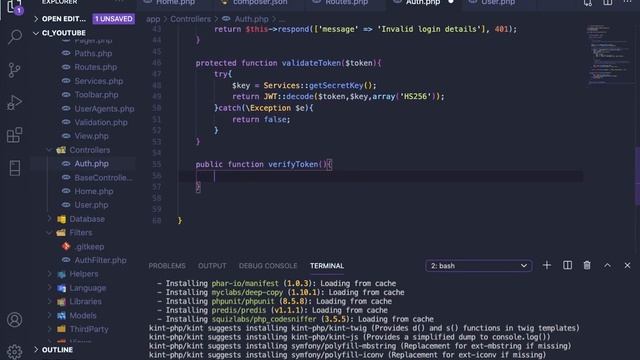640x360 pixels.
Task: Switch to the Routes.php editor tab
Action: (x=346, y=2)
